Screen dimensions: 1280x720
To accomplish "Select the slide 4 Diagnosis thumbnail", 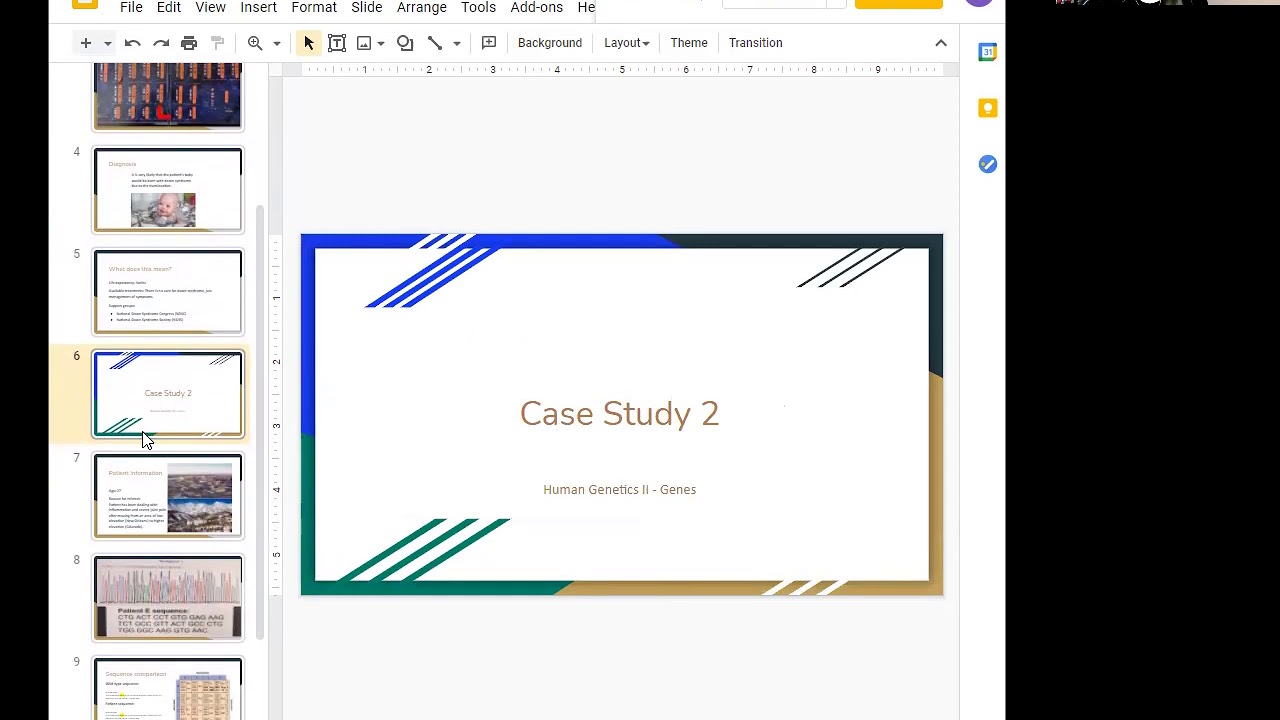I will click(168, 190).
